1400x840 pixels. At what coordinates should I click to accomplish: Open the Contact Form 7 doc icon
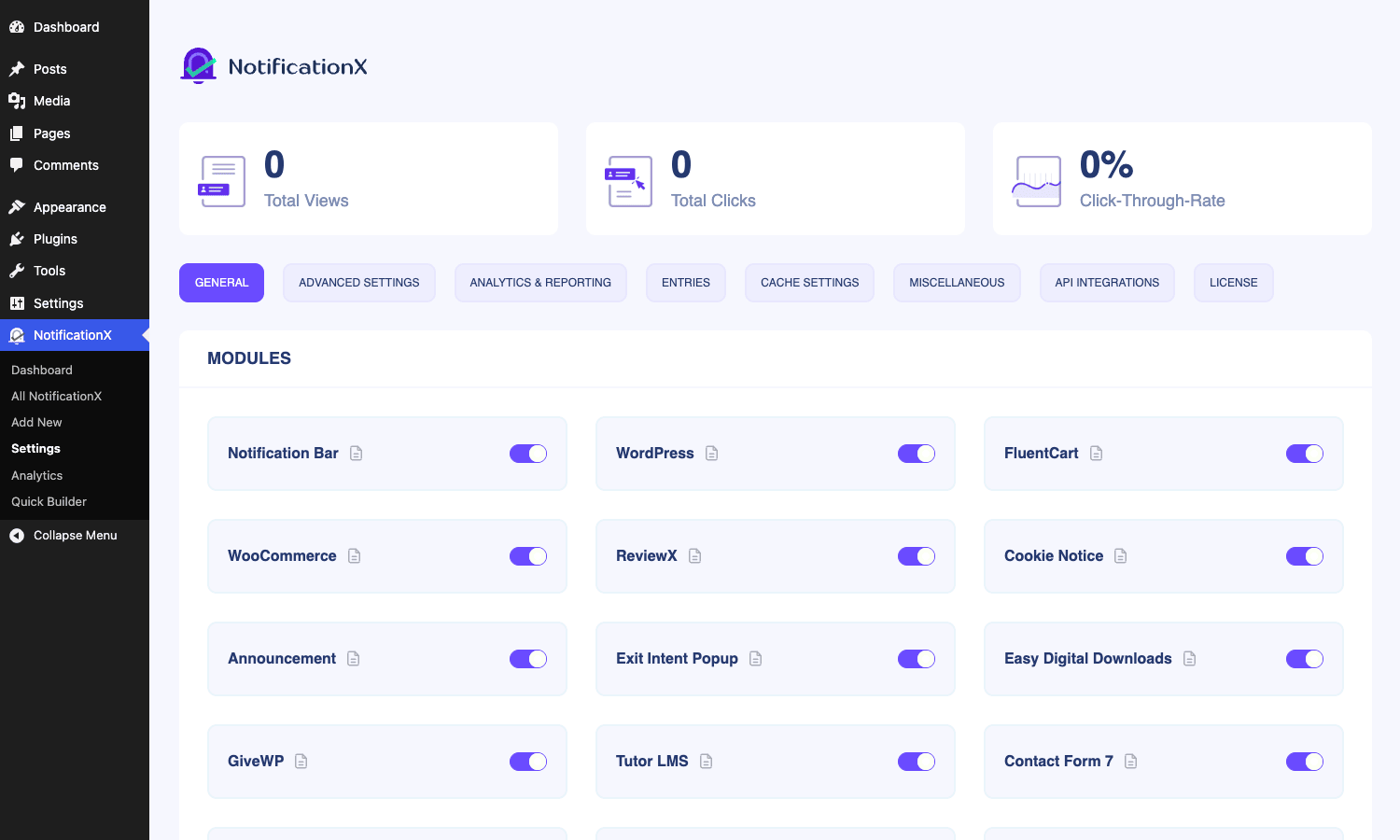(x=1131, y=762)
